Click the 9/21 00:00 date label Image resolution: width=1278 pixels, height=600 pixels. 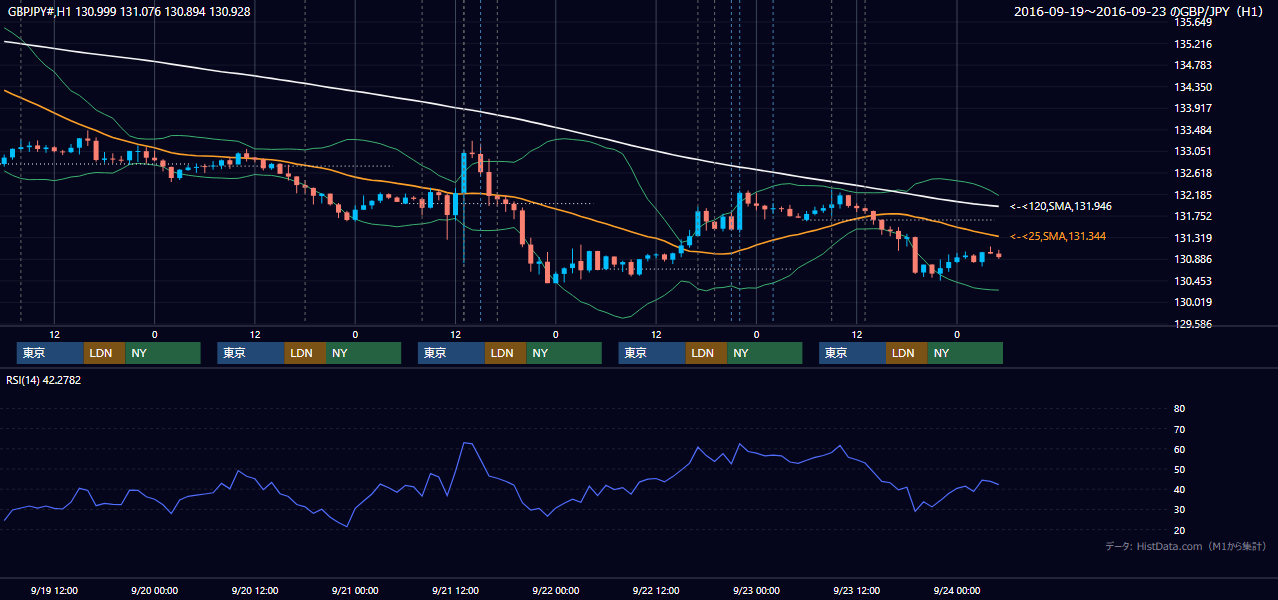point(355,591)
